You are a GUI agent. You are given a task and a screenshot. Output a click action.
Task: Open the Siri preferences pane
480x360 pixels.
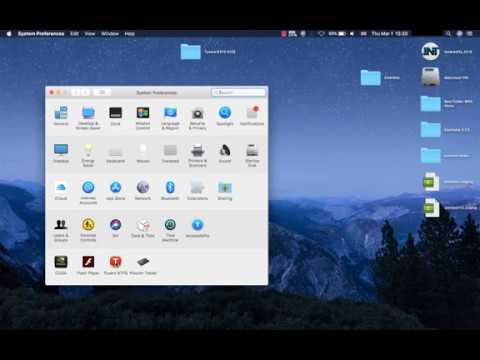[115, 228]
